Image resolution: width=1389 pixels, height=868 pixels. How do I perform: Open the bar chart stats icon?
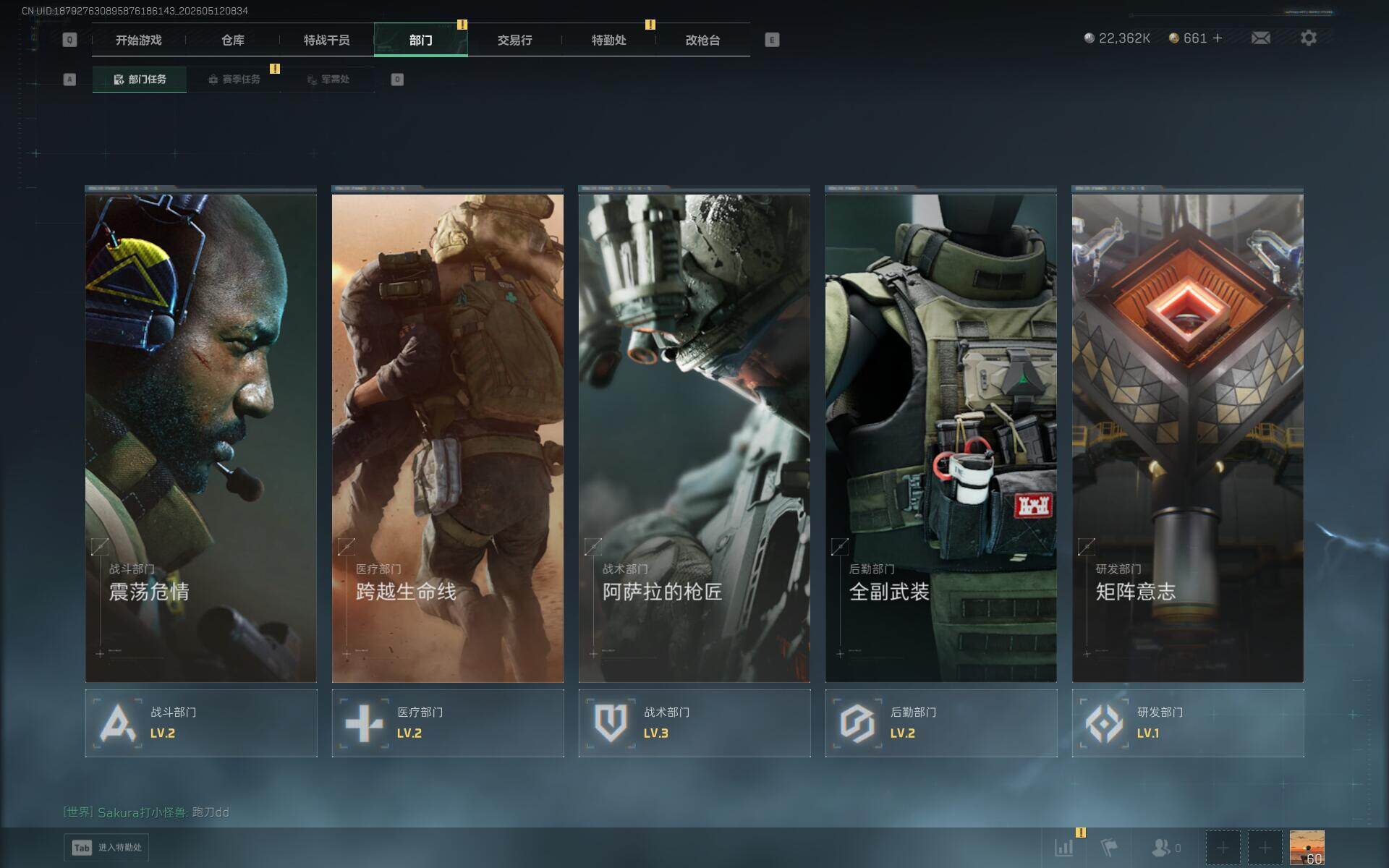1063,847
